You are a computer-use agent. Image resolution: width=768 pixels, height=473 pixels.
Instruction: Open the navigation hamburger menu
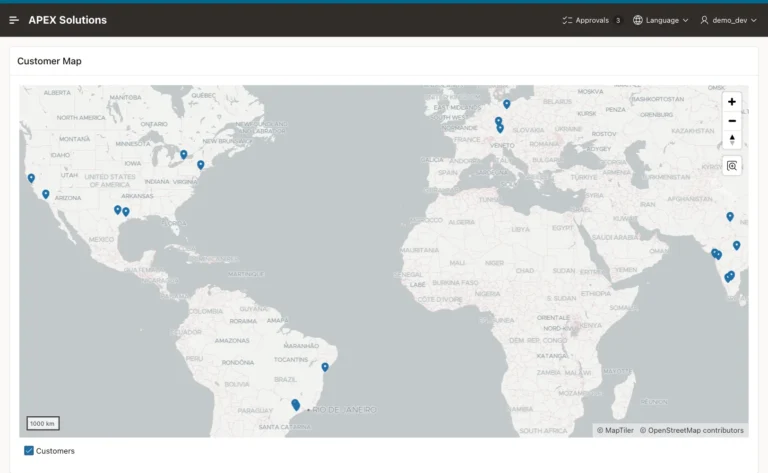tap(14, 20)
